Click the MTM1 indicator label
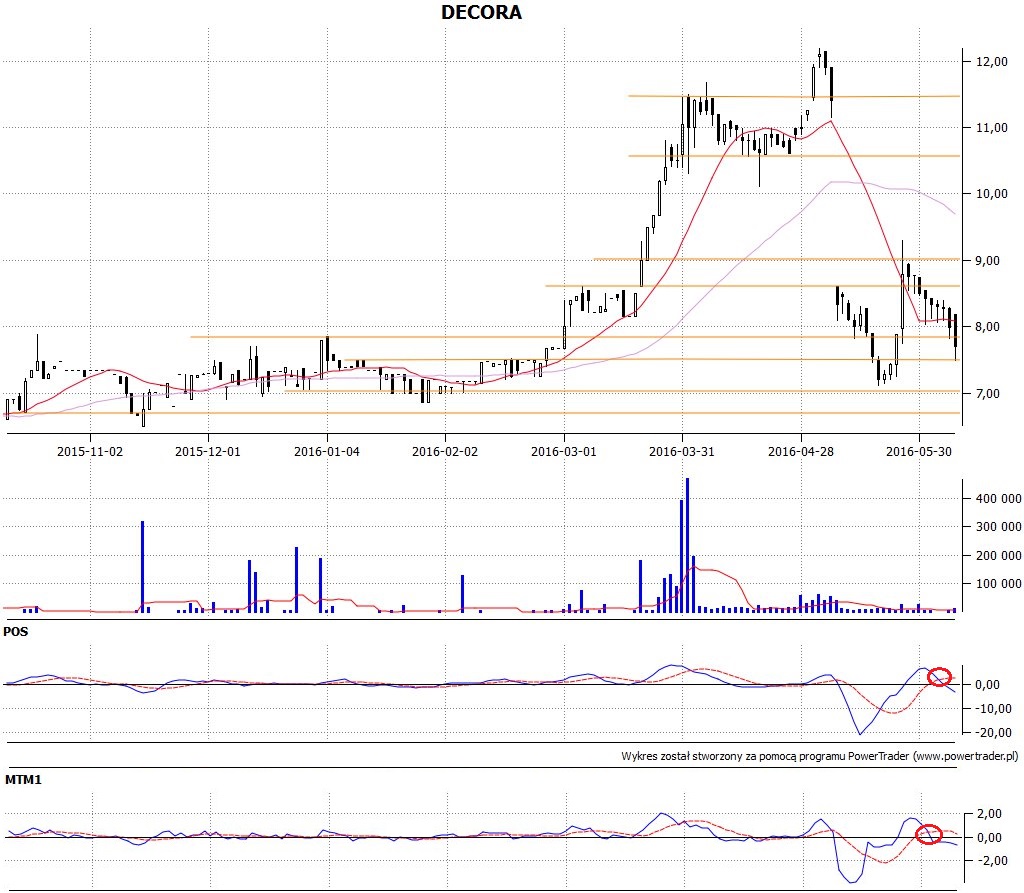The width and height of the screenshot is (1024, 893). (23, 780)
